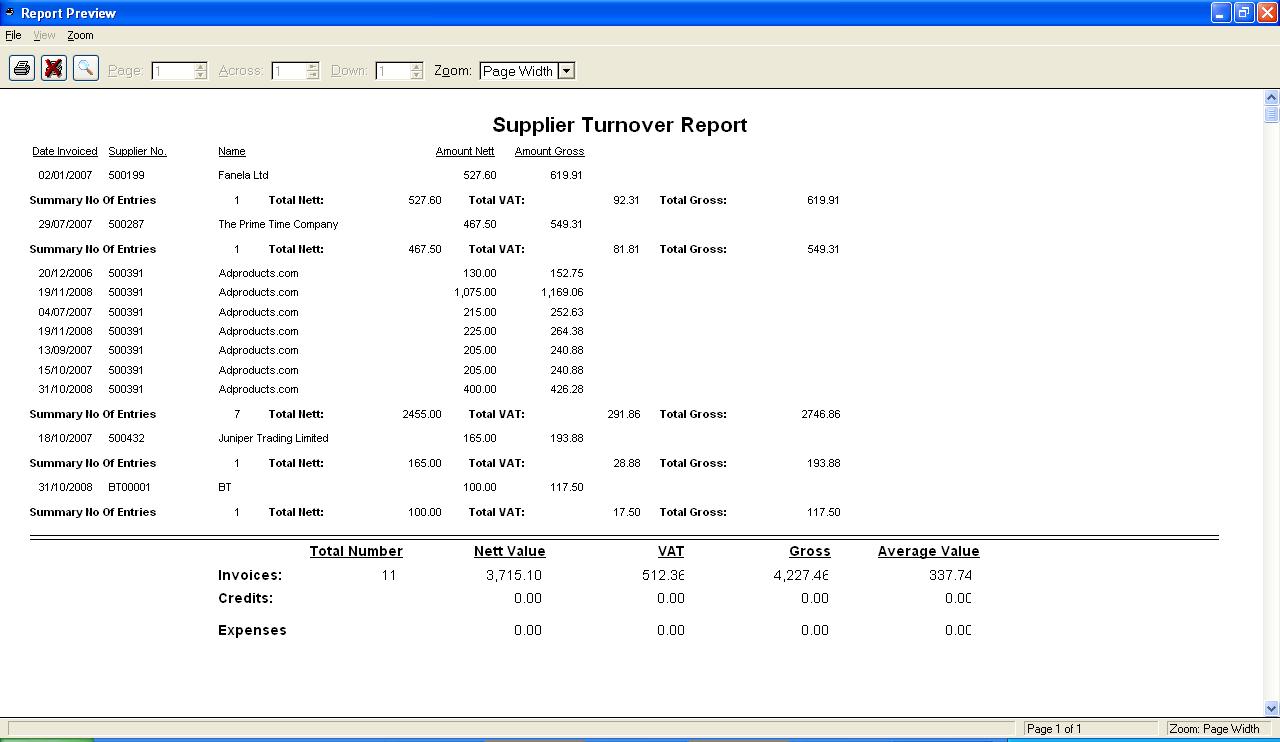
Task: Click the Gross summary header
Action: coord(810,551)
